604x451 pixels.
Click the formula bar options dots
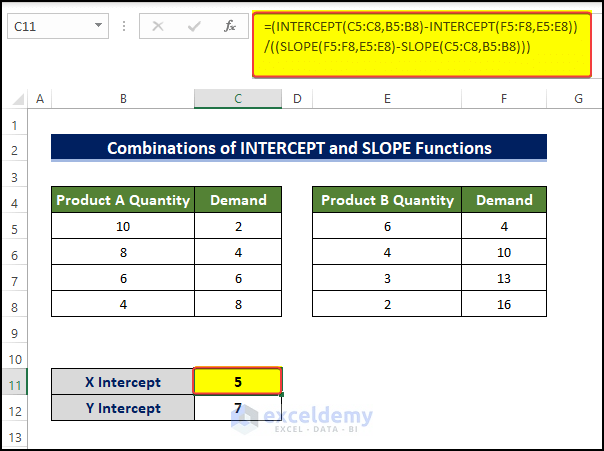[124, 26]
